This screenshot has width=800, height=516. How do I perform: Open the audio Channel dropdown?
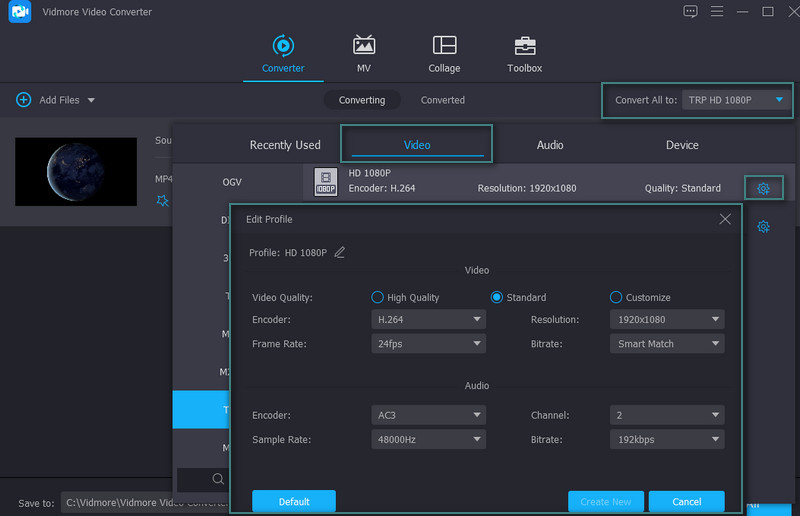pyautogui.click(x=667, y=415)
